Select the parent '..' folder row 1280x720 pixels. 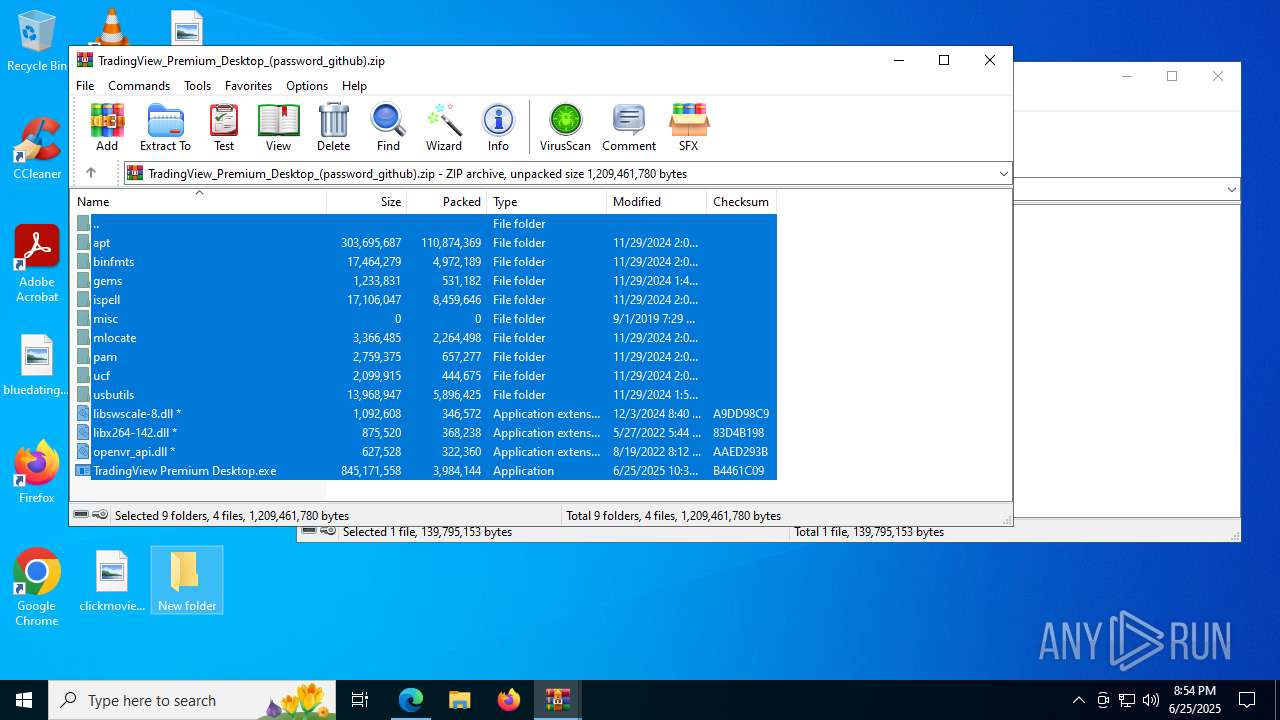[425, 224]
